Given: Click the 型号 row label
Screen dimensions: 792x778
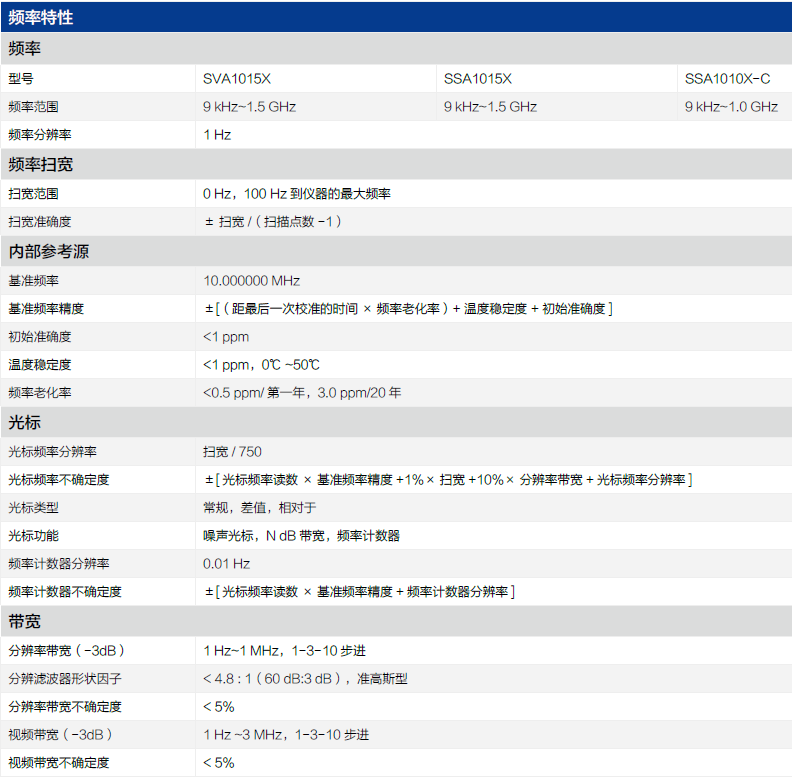Looking at the screenshot, I should (21, 79).
